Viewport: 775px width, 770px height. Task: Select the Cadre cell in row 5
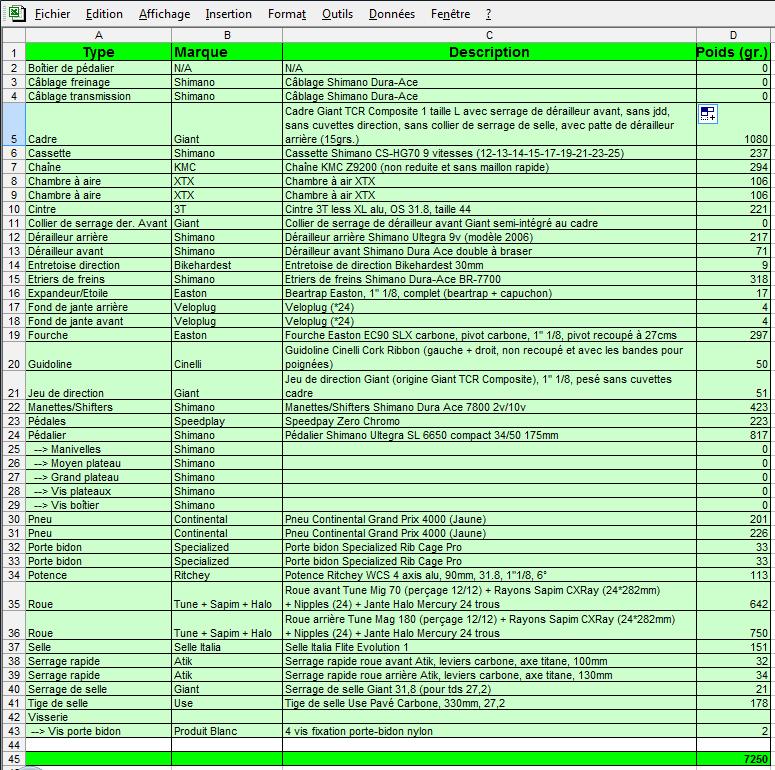tap(98, 124)
